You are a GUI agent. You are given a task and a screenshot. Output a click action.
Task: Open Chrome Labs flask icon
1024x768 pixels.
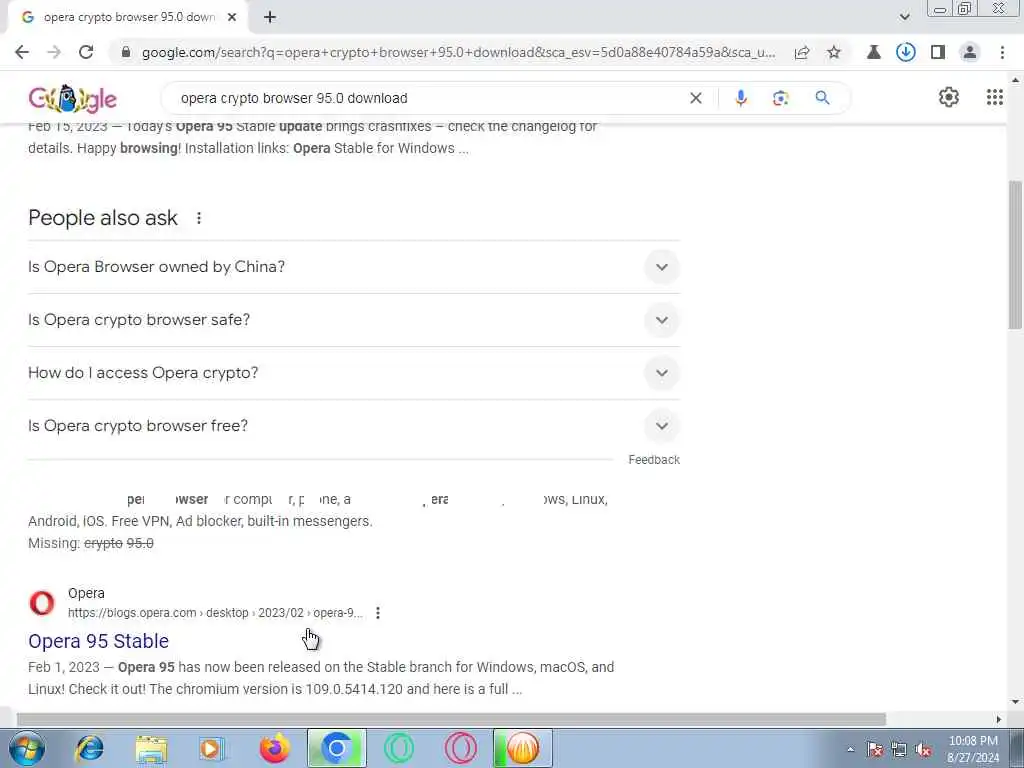point(874,52)
